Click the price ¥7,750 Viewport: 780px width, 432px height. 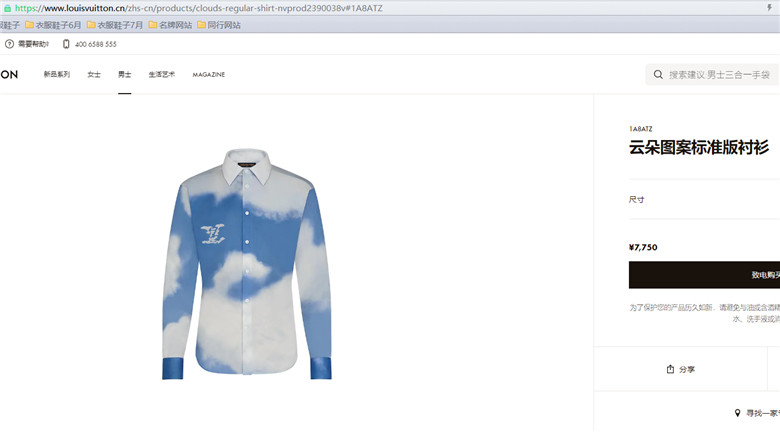pos(643,247)
